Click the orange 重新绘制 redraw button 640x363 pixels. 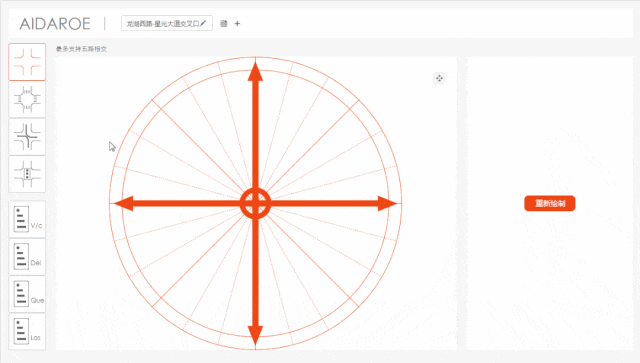(x=549, y=203)
